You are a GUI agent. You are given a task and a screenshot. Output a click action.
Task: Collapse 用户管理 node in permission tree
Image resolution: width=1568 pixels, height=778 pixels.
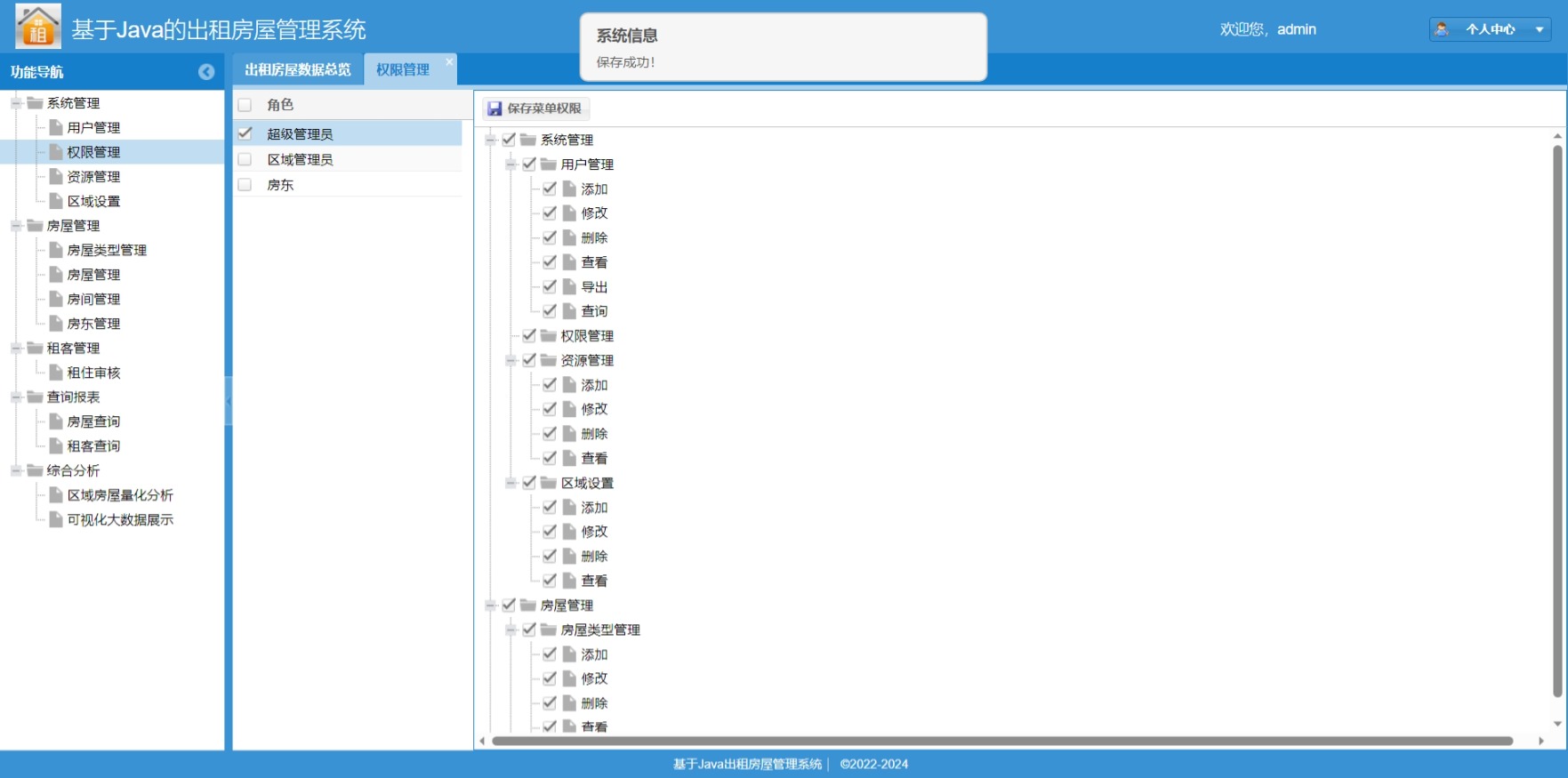(x=511, y=164)
